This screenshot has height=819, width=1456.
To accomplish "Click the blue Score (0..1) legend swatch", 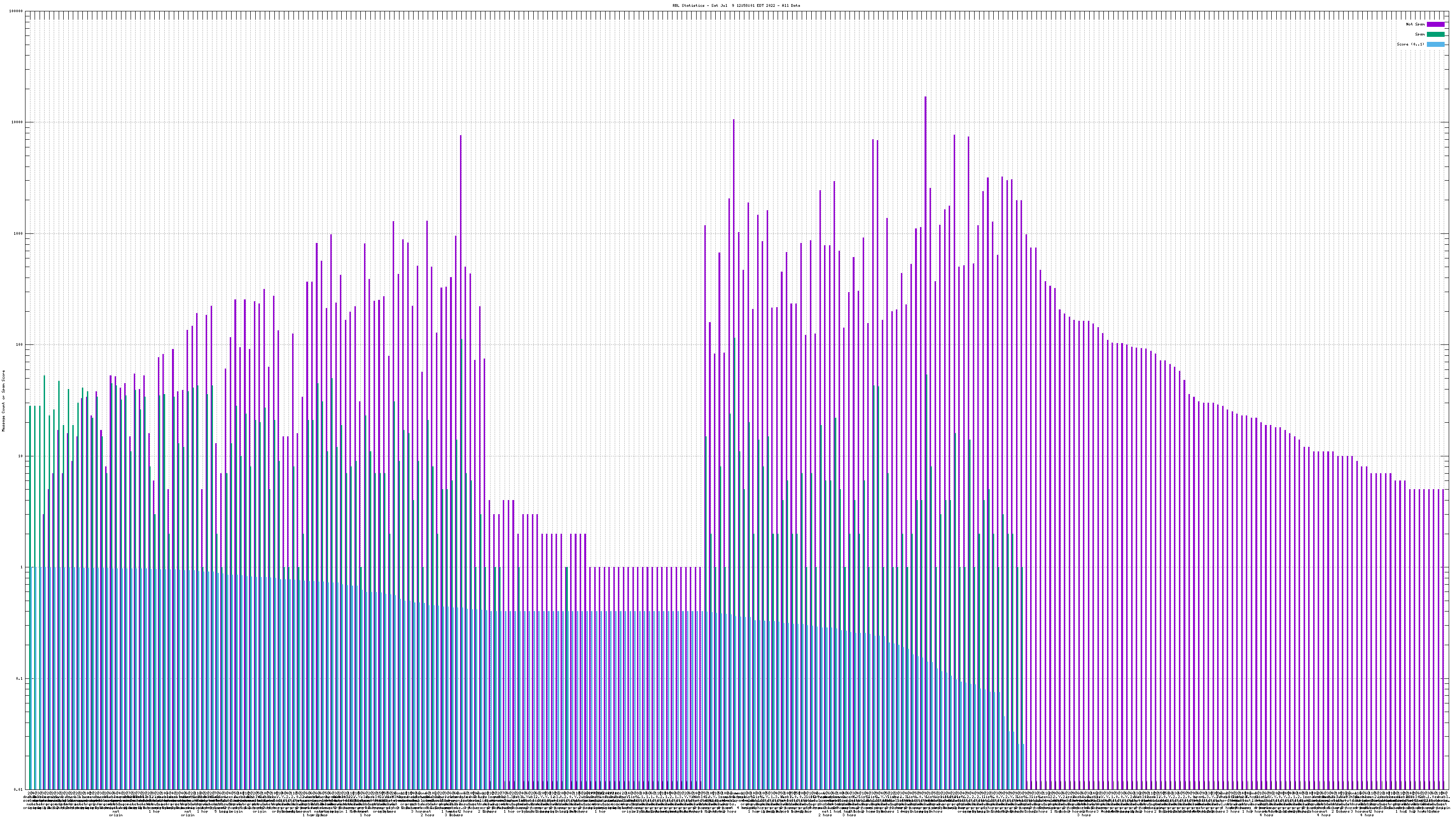I will coord(1435,44).
